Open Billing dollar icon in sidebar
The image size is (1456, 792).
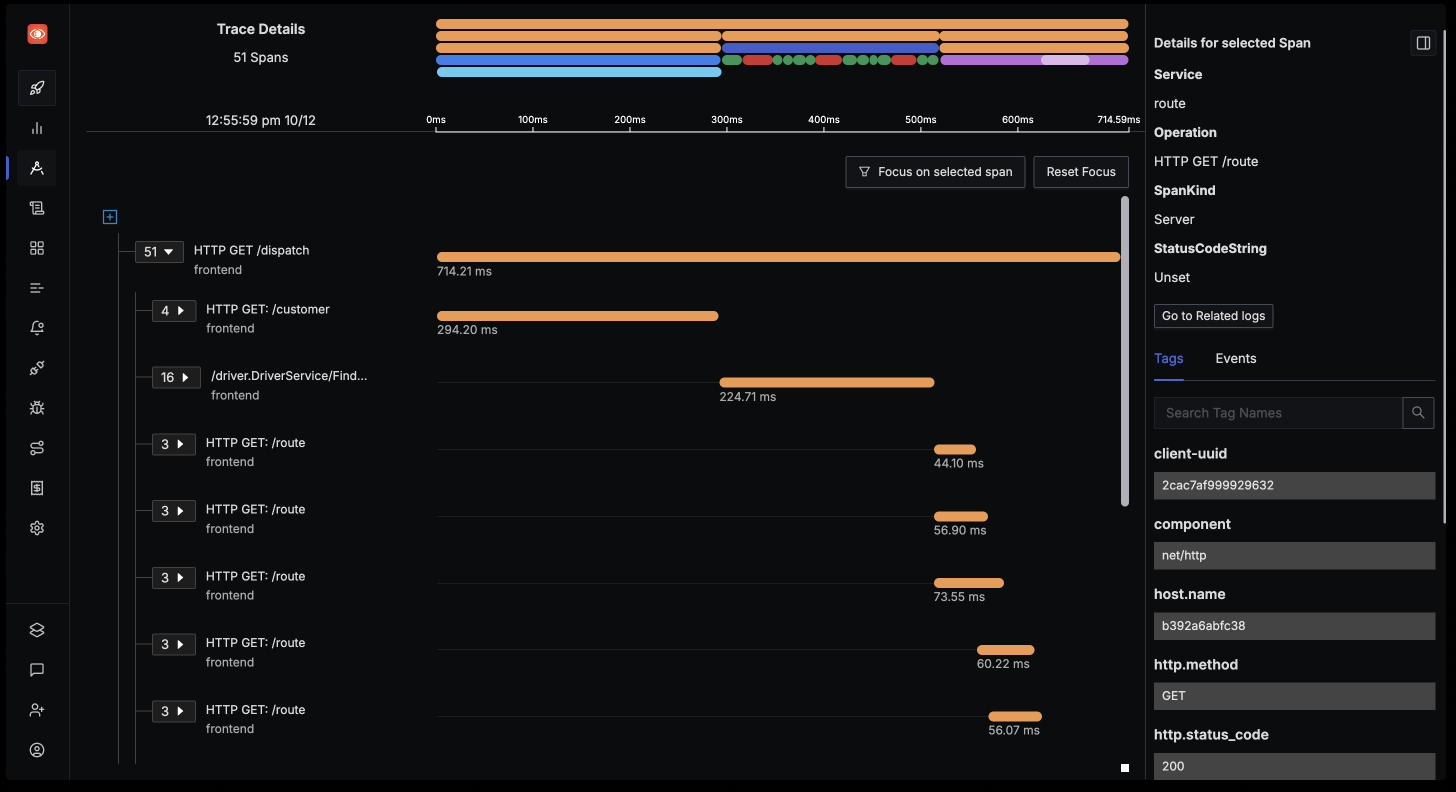37,488
